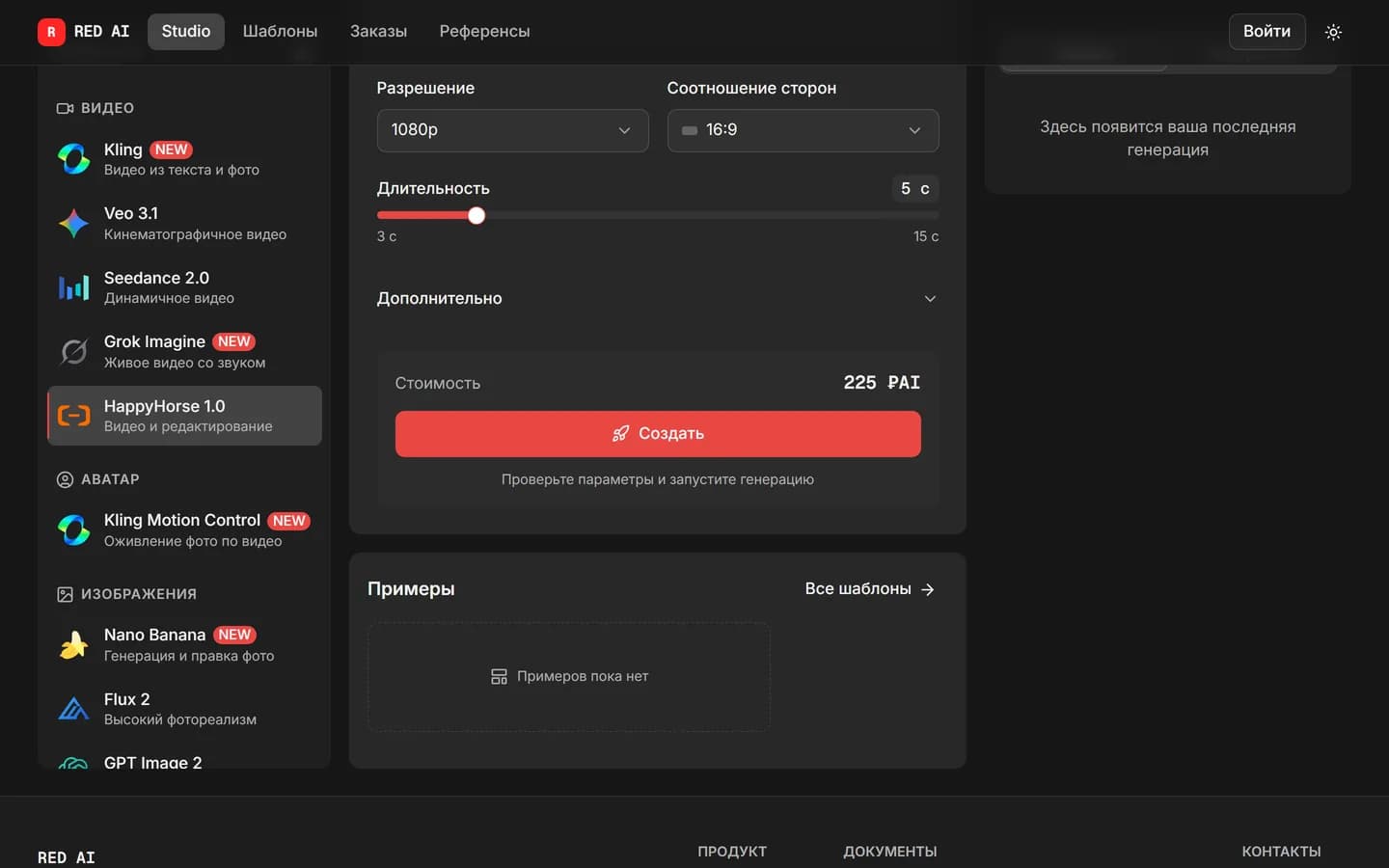Viewport: 1389px width, 868px height.
Task: Select HappyHorse 1.0 in the sidebar
Action: [x=184, y=416]
